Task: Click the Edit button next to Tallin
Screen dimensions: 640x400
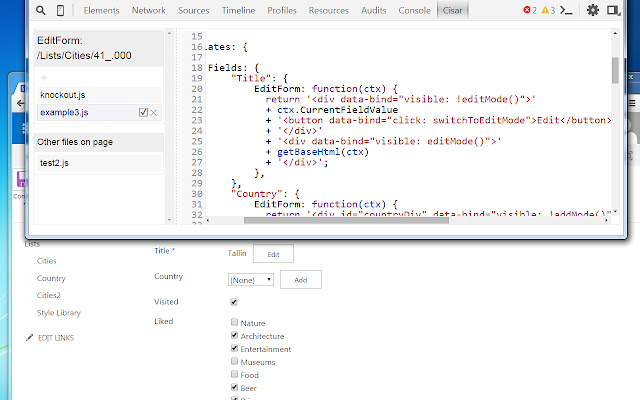Action: [x=273, y=255]
